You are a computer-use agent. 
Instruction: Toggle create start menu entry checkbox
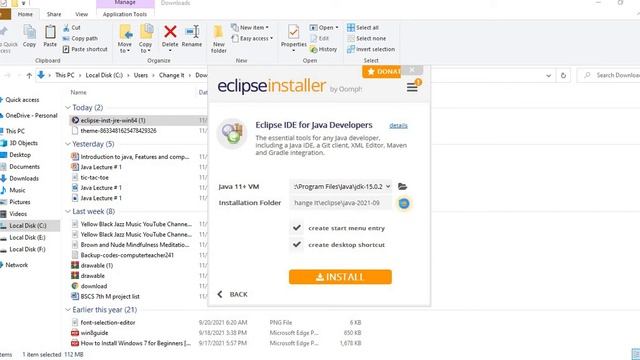tap(297, 228)
